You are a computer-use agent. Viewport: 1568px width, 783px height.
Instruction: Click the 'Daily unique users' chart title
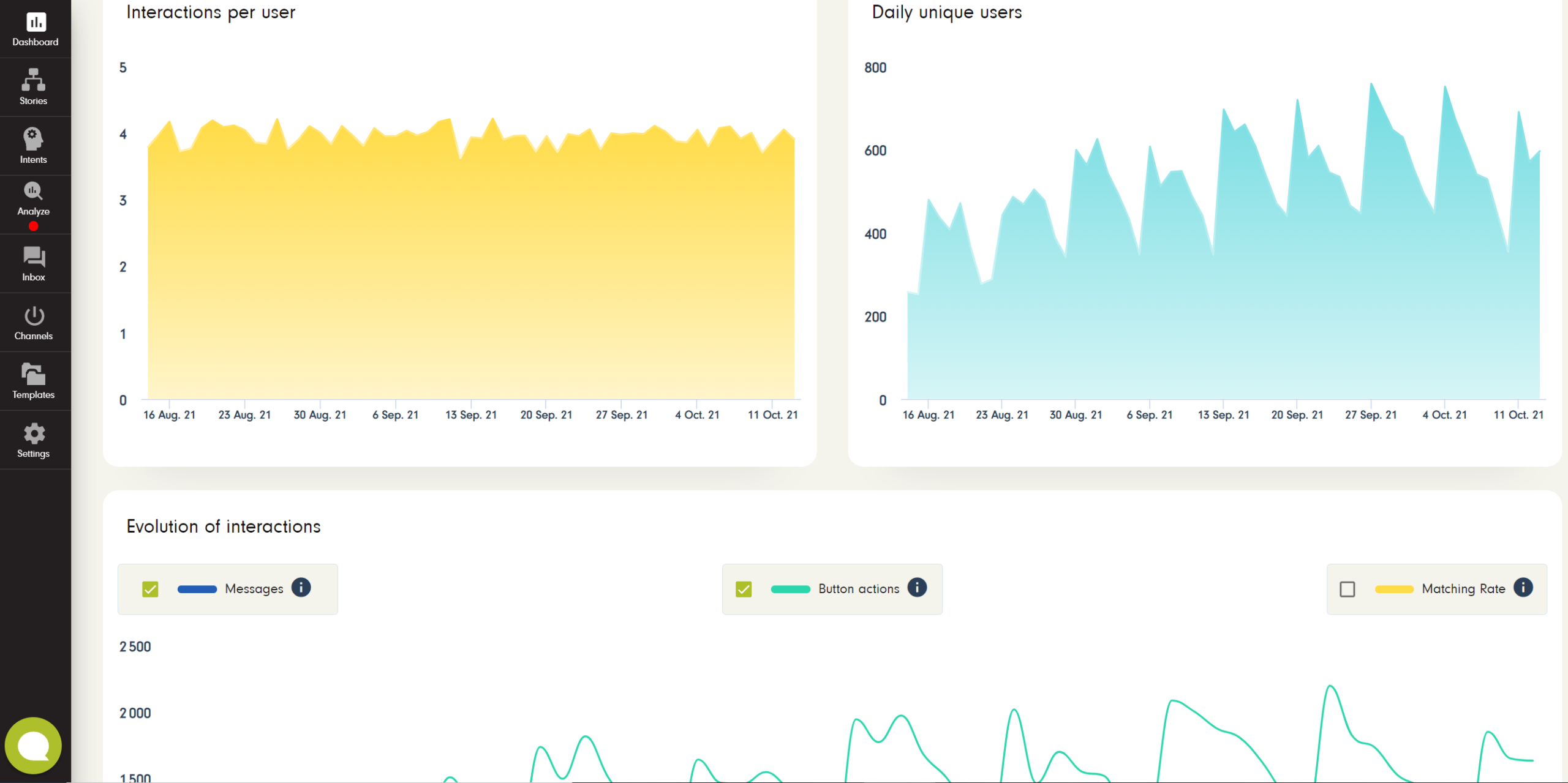946,12
